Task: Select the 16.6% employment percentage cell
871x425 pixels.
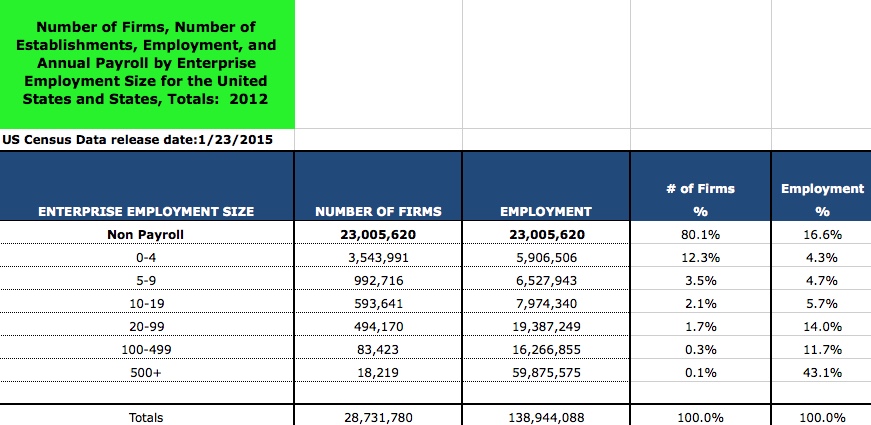Action: point(822,234)
